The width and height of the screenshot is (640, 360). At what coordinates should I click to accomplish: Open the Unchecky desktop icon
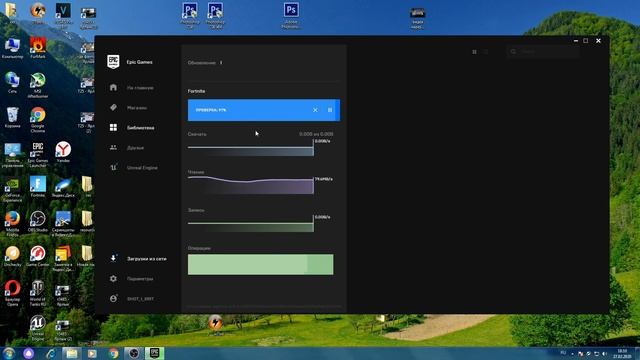(12, 256)
